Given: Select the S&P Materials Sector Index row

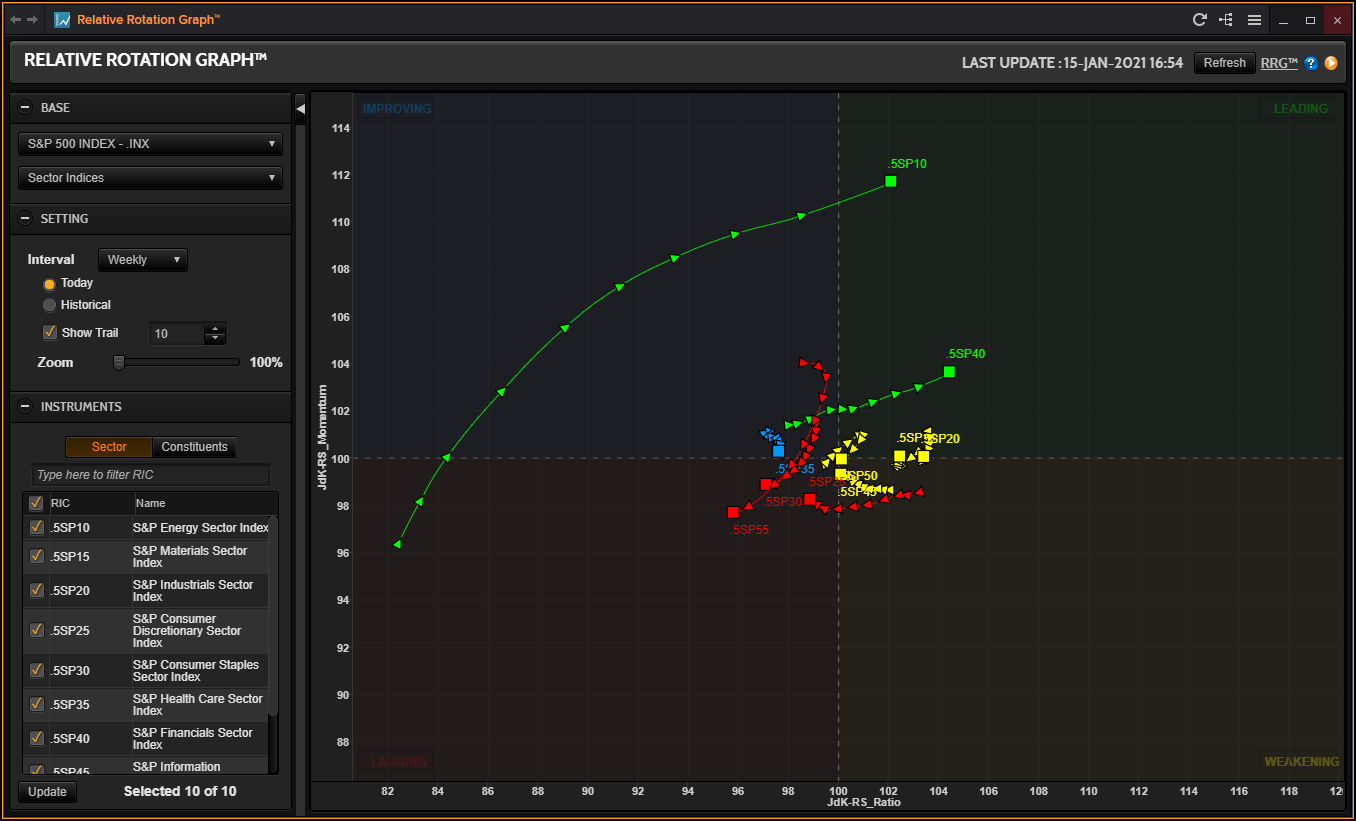Looking at the screenshot, I should [147, 557].
